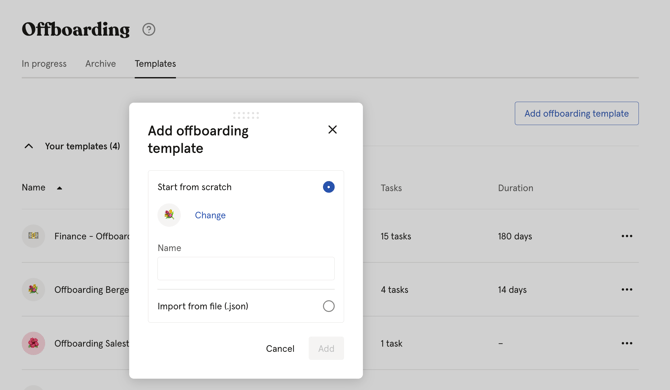
Task: Select the Start from scratch radio button
Action: click(x=329, y=187)
